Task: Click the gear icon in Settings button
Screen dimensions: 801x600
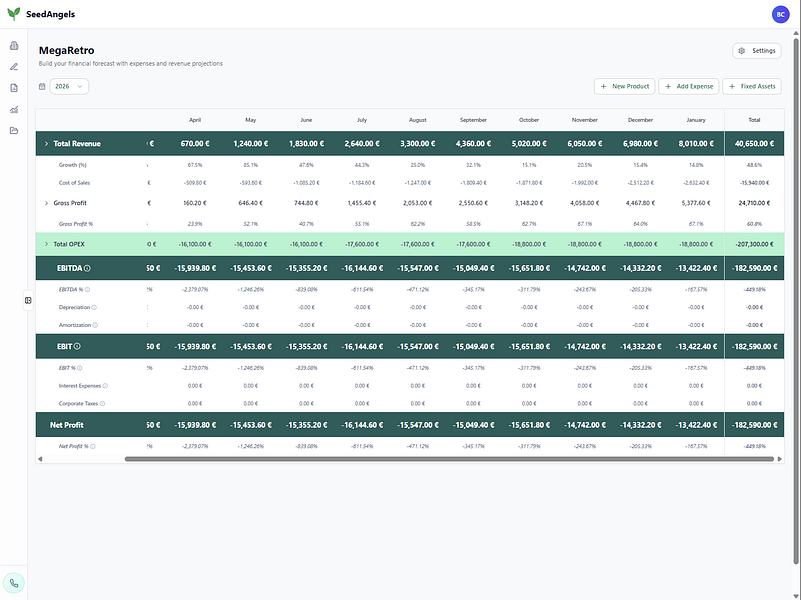Action: coord(742,51)
